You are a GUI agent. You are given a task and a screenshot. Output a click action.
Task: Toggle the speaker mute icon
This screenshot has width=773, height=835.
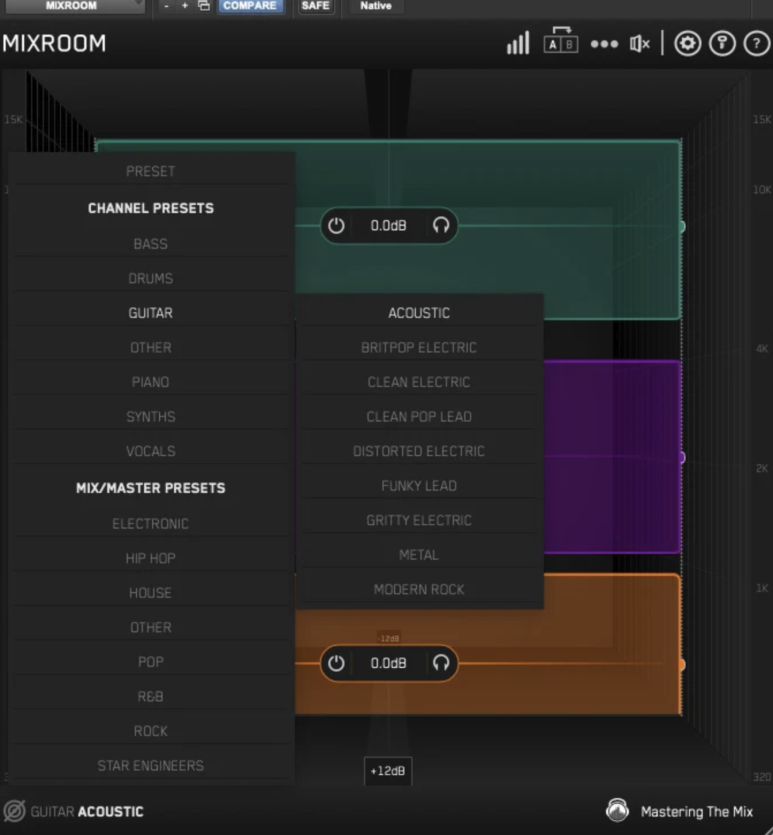(x=639, y=44)
